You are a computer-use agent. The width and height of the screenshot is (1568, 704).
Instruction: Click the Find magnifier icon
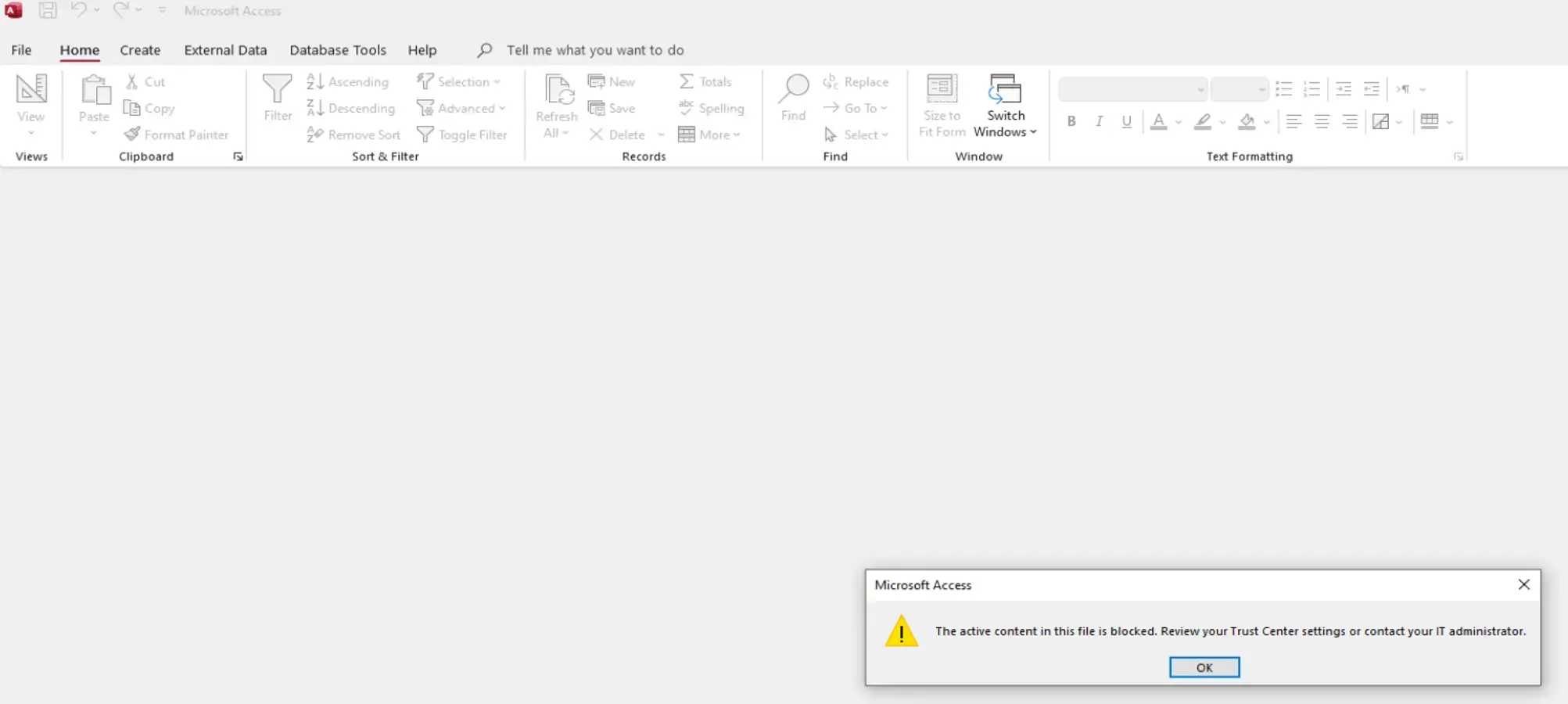794,89
